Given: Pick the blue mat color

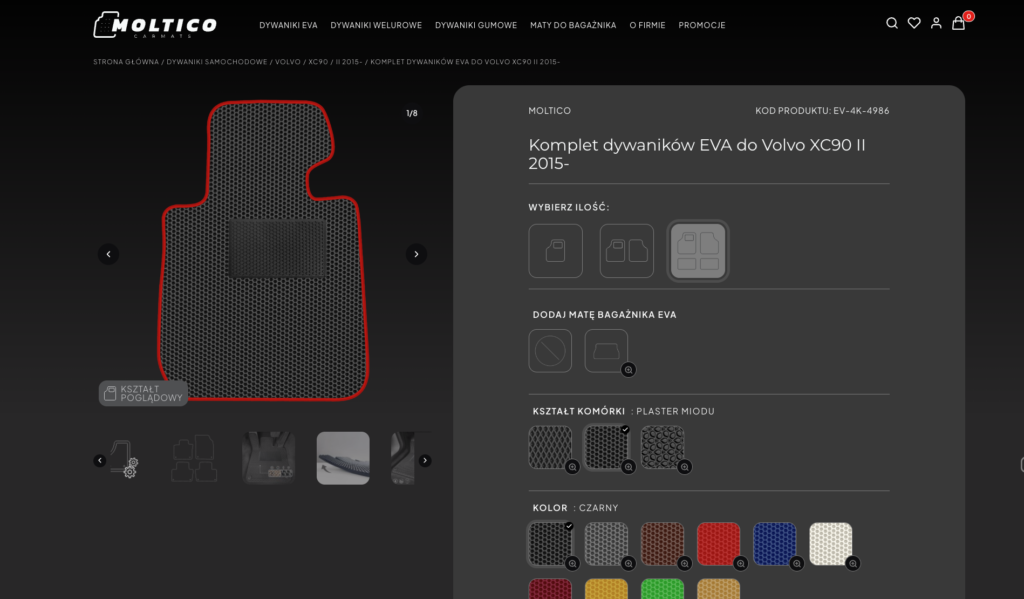Looking at the screenshot, I should [x=775, y=543].
